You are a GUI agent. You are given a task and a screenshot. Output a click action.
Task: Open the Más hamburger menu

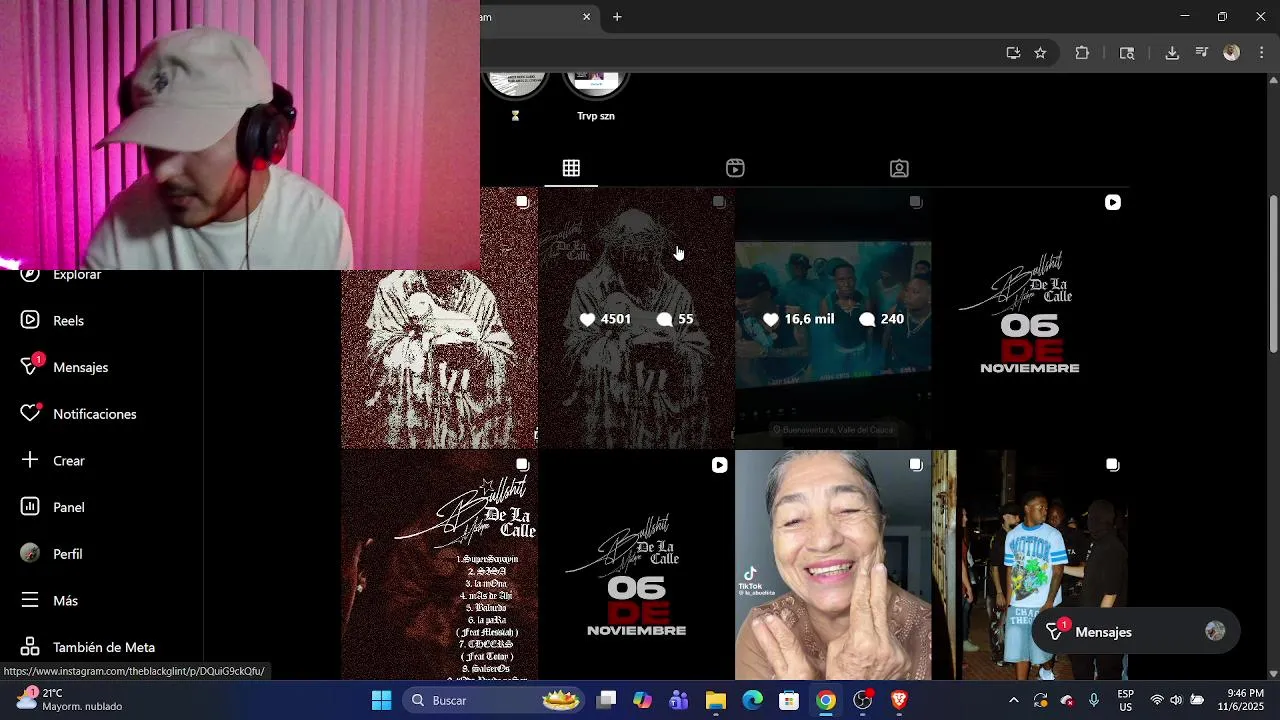[x=31, y=600]
